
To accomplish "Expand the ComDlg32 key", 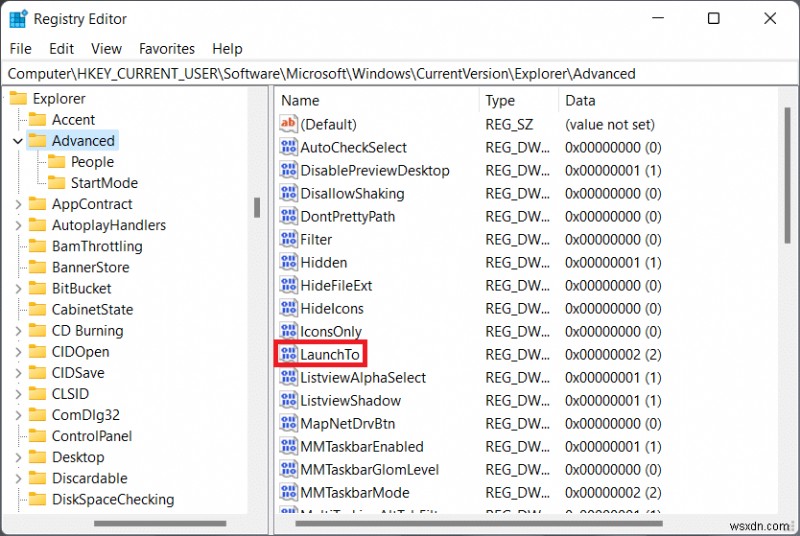I will [18, 415].
